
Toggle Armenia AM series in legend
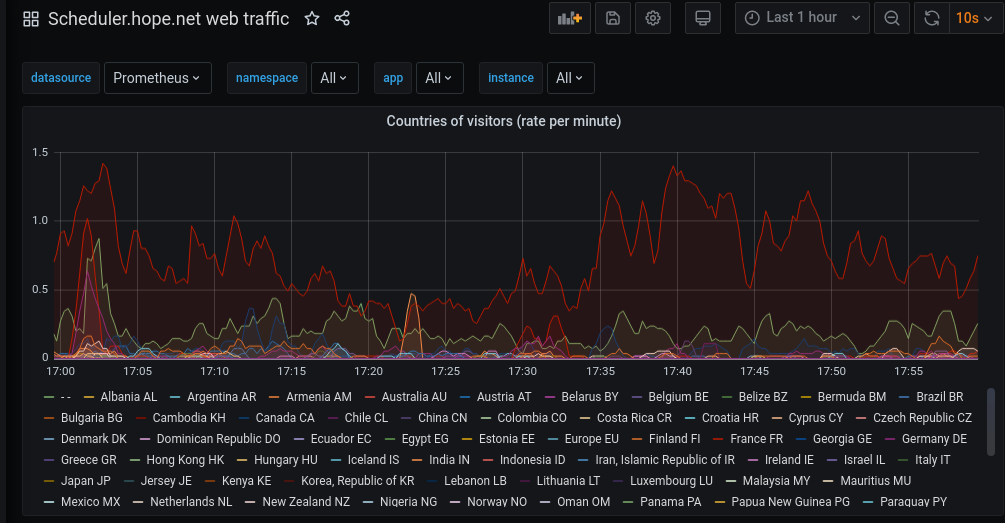pos(319,397)
